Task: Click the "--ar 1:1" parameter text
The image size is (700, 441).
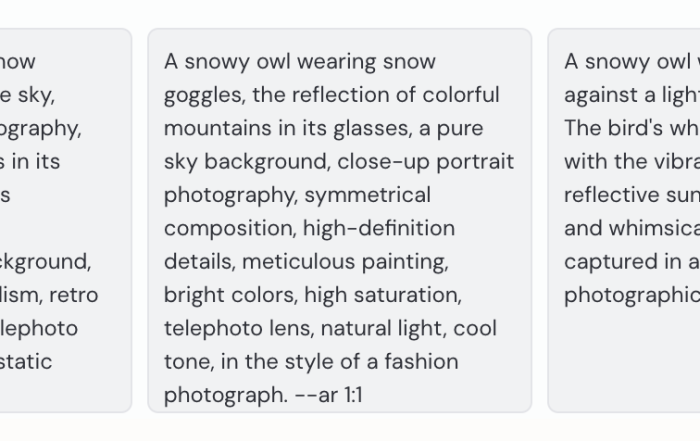Action: (329, 395)
